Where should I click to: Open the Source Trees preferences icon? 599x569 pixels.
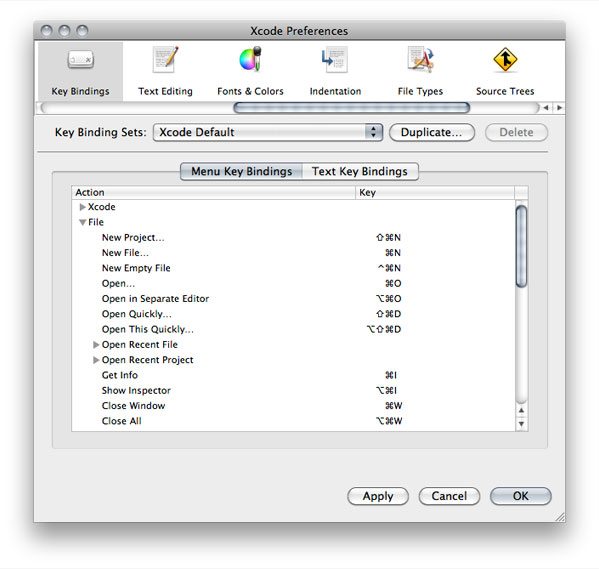(505, 60)
